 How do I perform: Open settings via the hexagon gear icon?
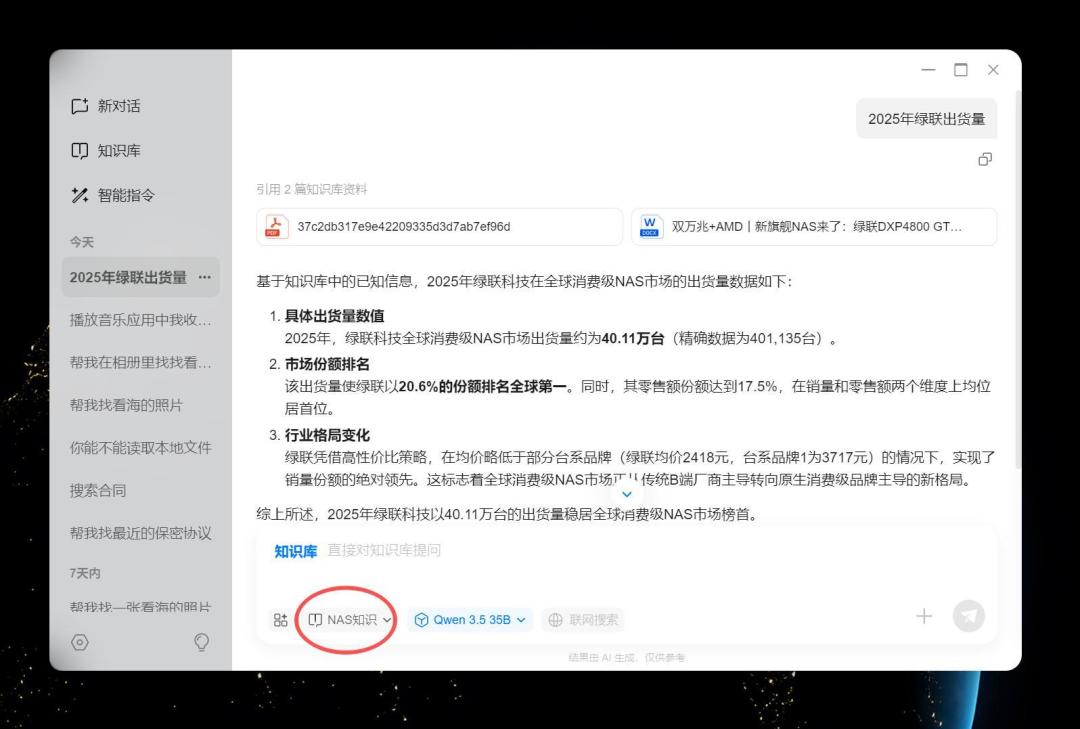pyautogui.click(x=80, y=642)
